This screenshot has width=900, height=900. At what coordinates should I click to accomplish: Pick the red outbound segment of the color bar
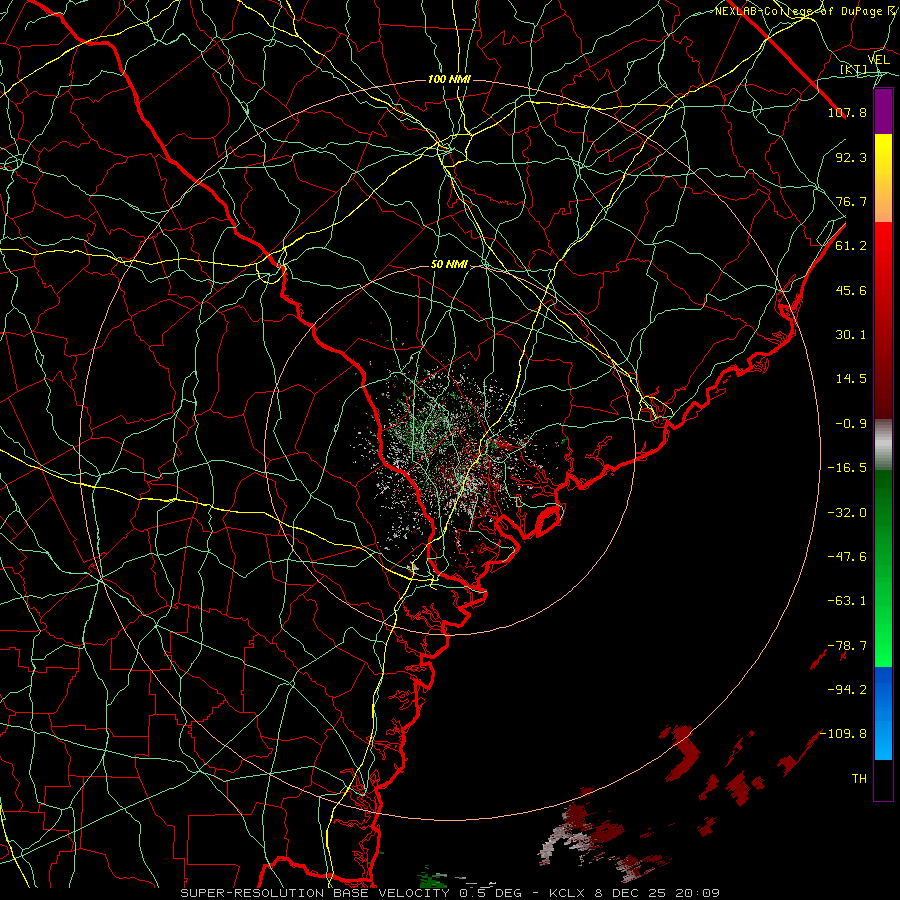[x=883, y=320]
